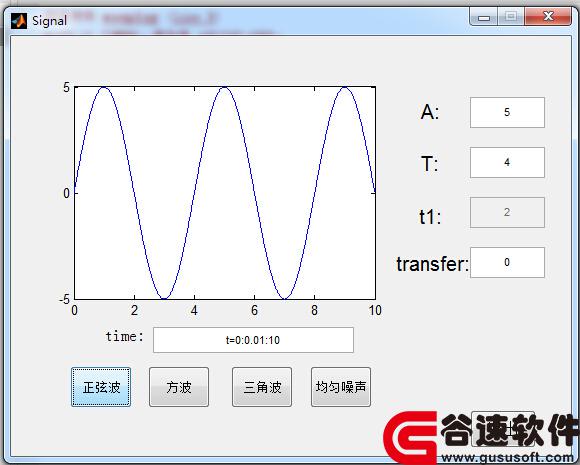Edit the transfer value field
580x465 pixels.
click(507, 262)
